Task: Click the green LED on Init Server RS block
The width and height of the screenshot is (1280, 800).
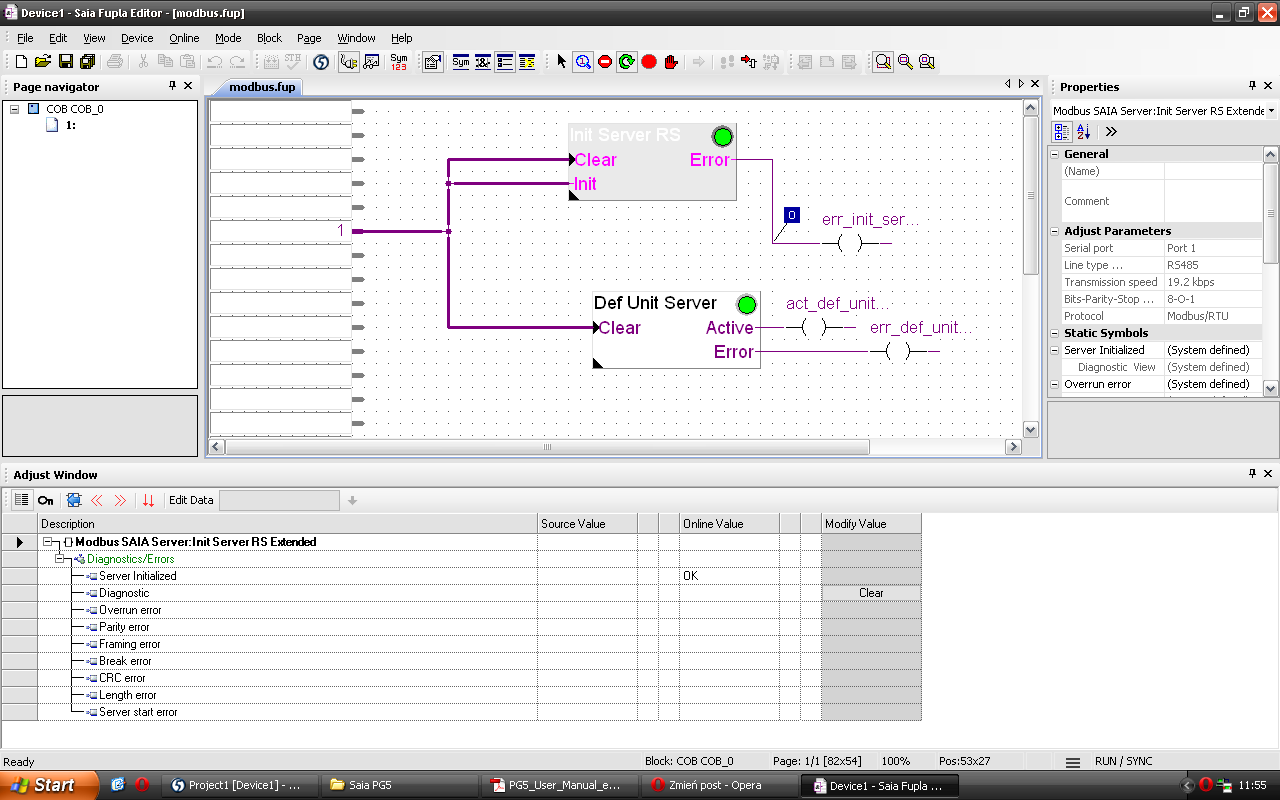Action: tap(722, 136)
